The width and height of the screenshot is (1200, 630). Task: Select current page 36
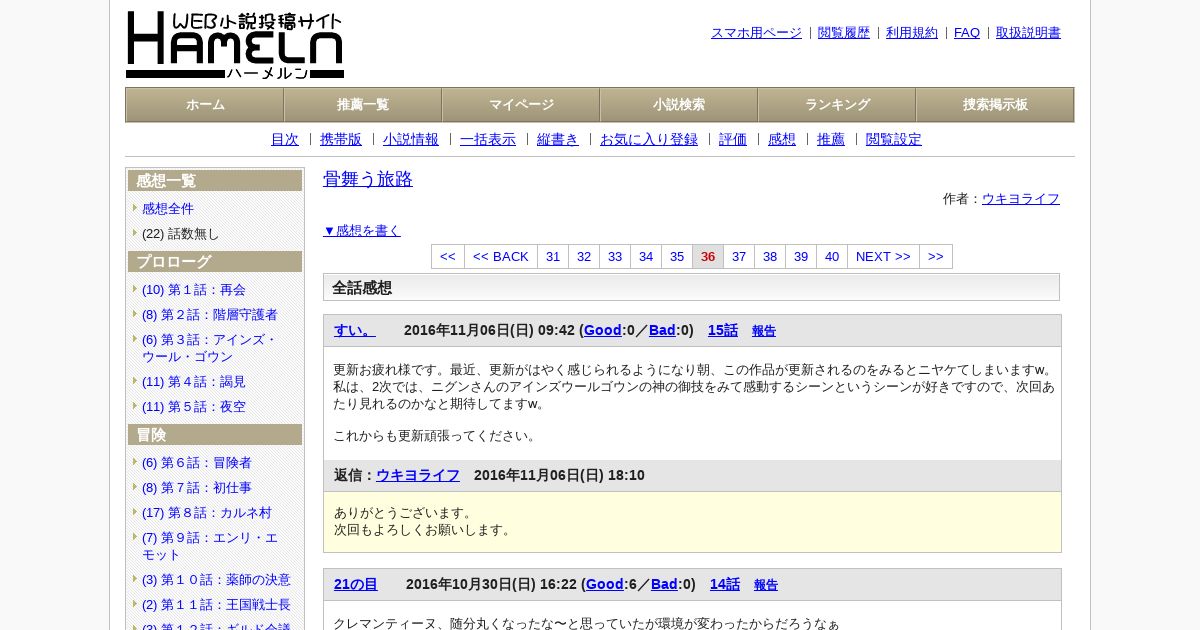[x=708, y=256]
